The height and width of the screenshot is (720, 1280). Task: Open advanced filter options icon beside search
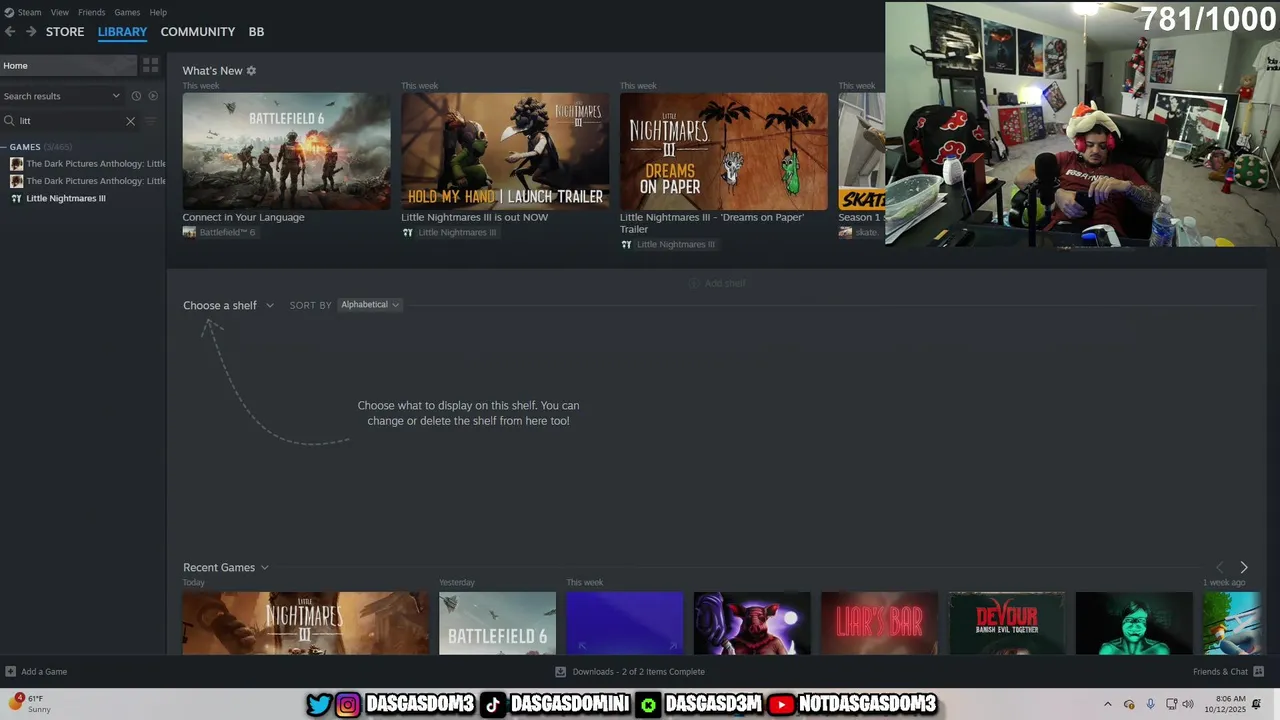[x=151, y=121]
